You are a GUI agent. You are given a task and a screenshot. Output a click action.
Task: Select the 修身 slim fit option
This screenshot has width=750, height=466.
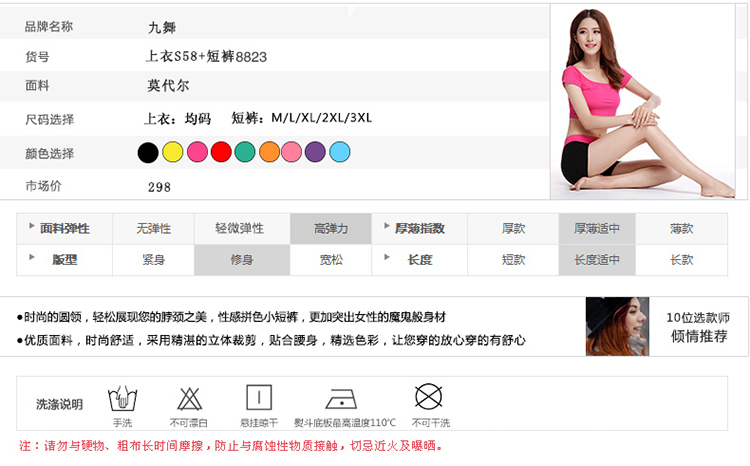242,260
